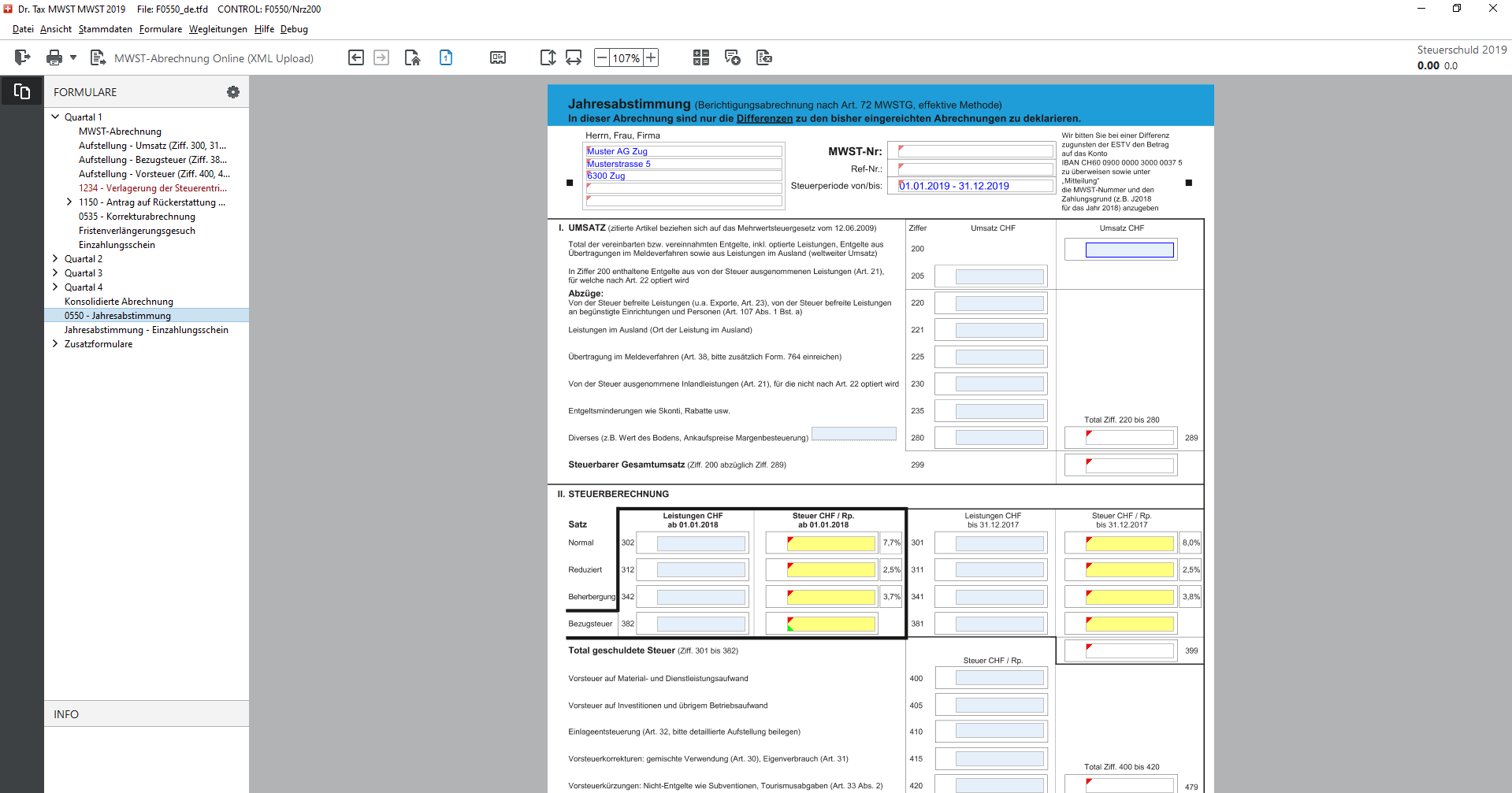Image resolution: width=1512 pixels, height=793 pixels.
Task: Open Einzahlungsschein under Quartal 1
Action: (117, 245)
